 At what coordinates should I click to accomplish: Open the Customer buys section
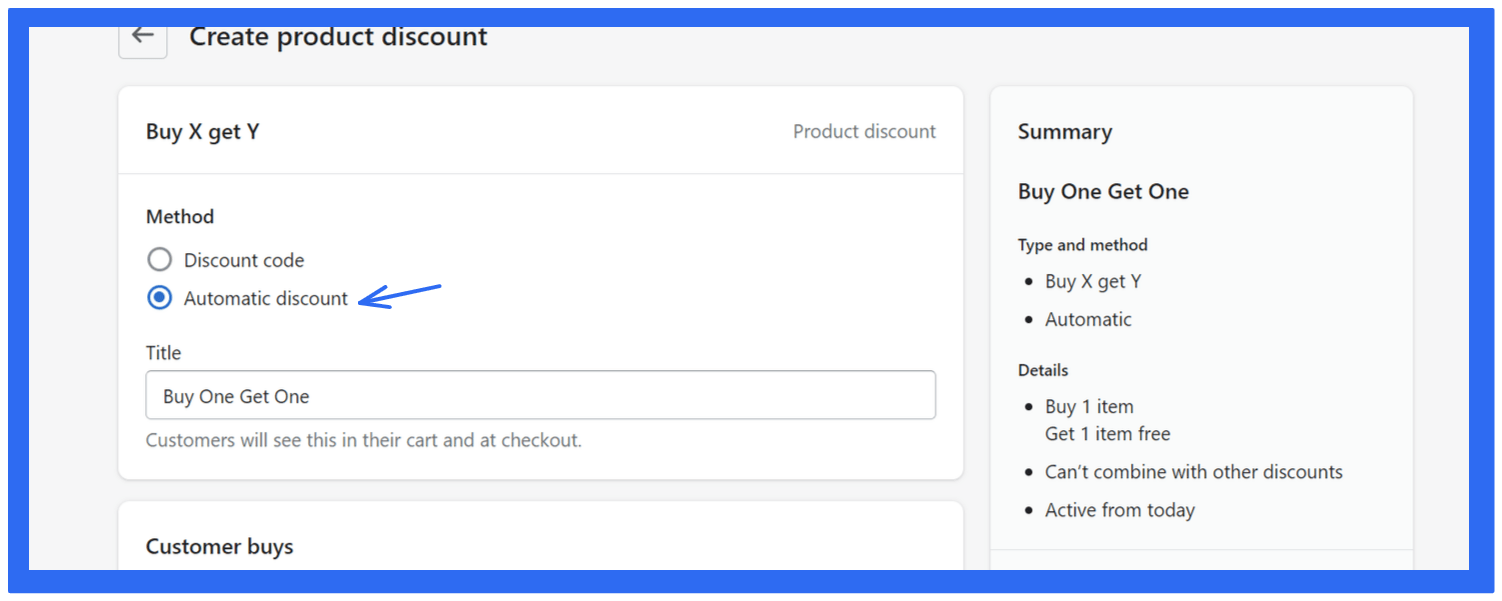tap(219, 546)
